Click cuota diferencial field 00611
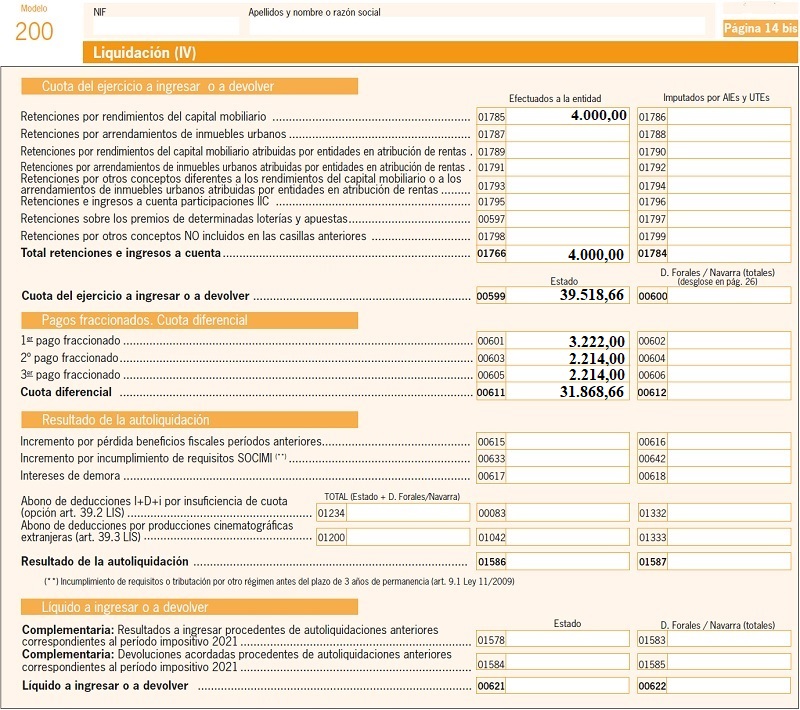 pyautogui.click(x=567, y=392)
